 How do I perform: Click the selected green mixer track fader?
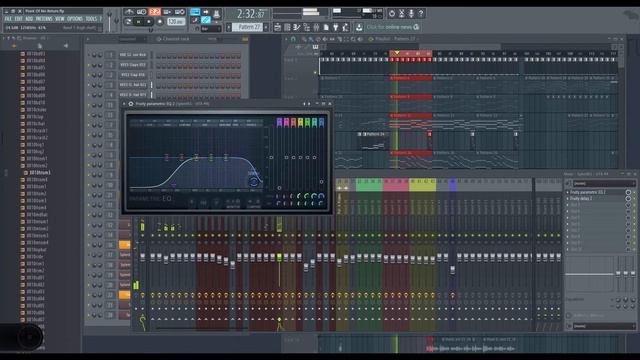pos(280,257)
